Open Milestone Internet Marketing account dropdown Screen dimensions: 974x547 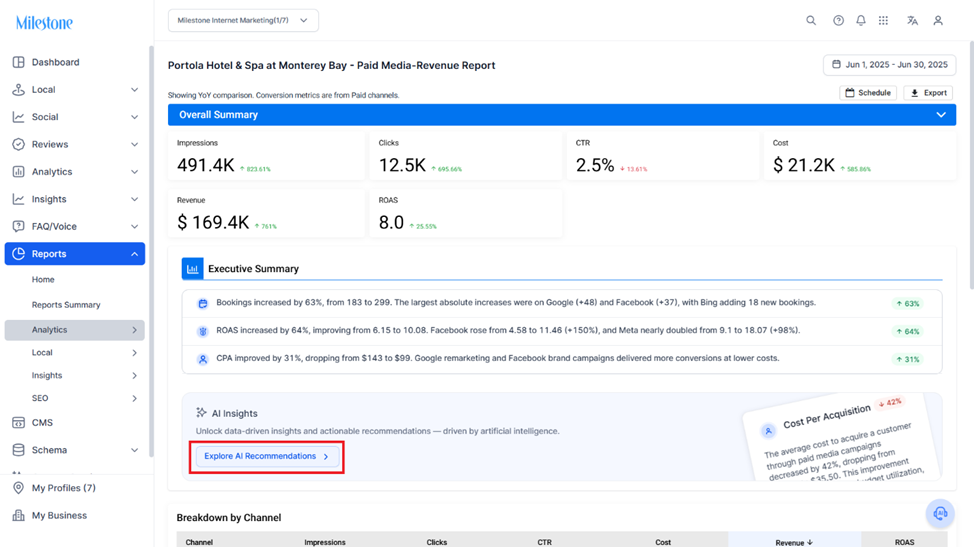pos(243,20)
